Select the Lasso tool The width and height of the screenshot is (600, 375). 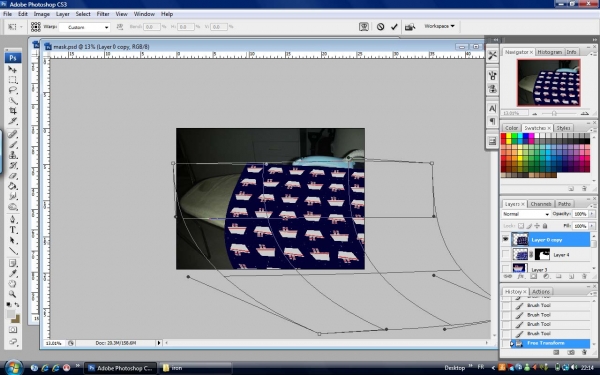click(x=12, y=90)
